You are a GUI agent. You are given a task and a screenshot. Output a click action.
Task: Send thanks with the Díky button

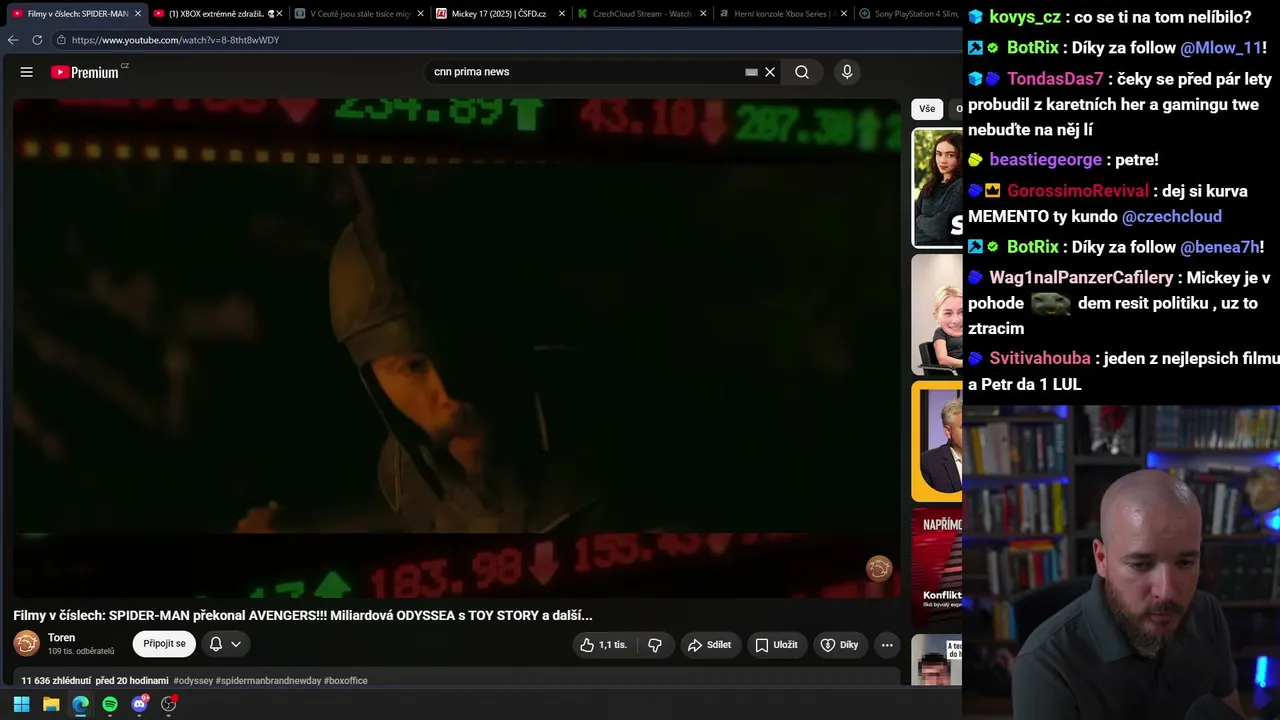click(x=840, y=645)
